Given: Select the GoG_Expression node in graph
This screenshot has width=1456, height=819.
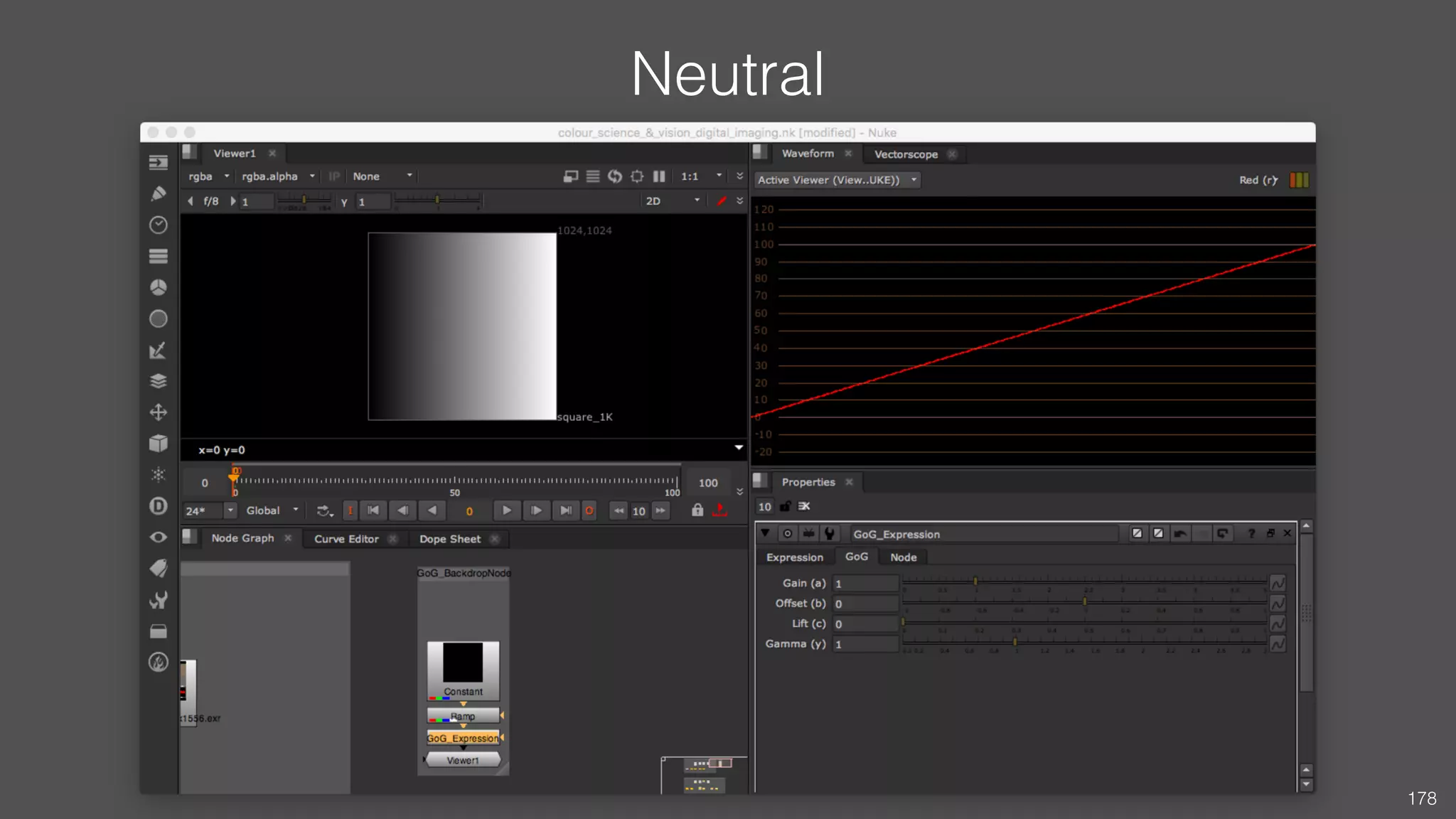Looking at the screenshot, I should click(x=464, y=738).
